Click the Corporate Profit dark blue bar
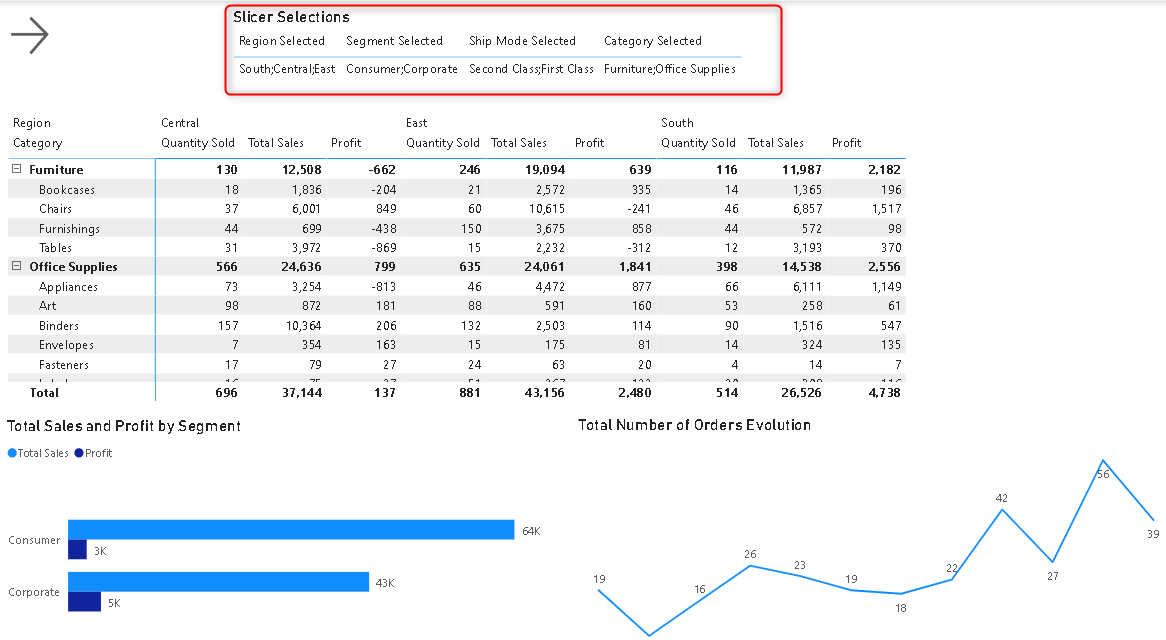This screenshot has height=640, width=1166. pos(84,601)
